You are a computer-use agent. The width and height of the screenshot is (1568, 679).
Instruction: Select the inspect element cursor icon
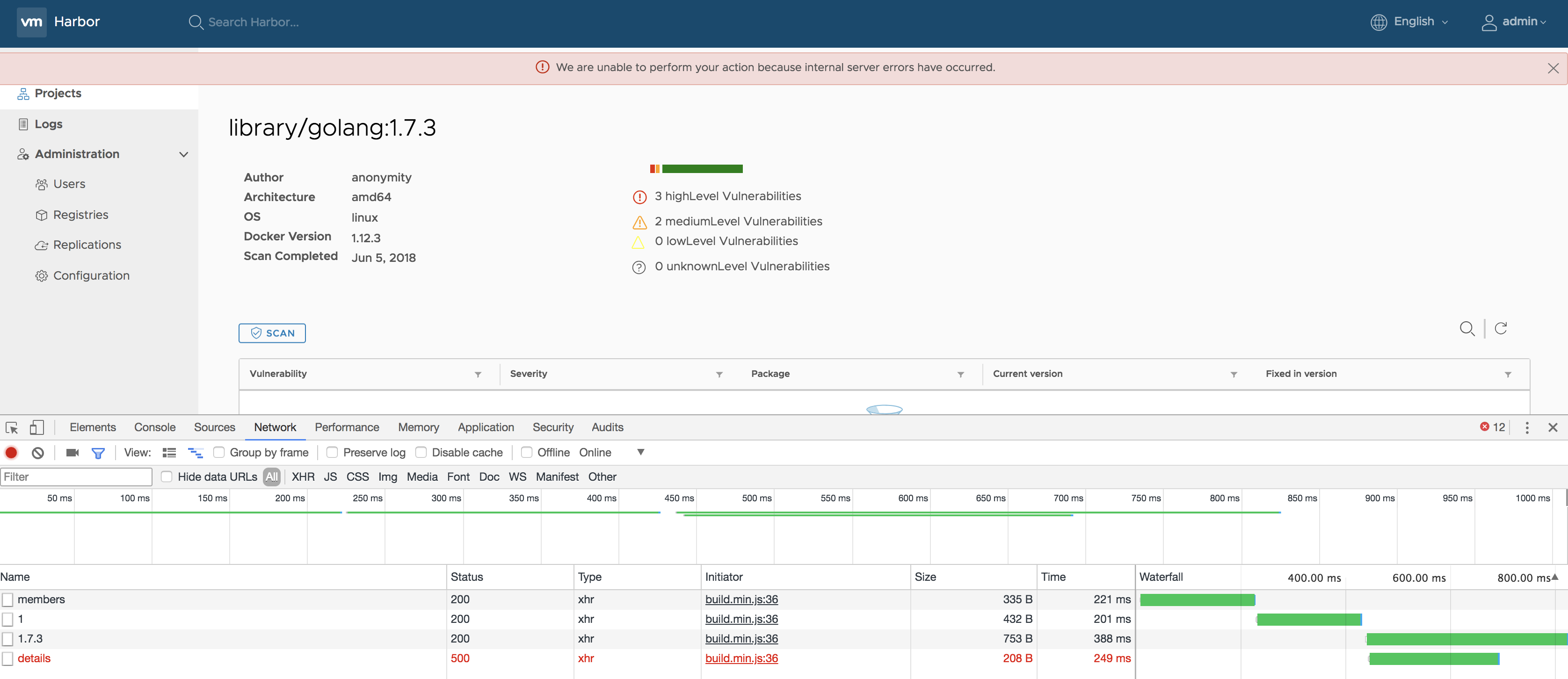tap(12, 428)
